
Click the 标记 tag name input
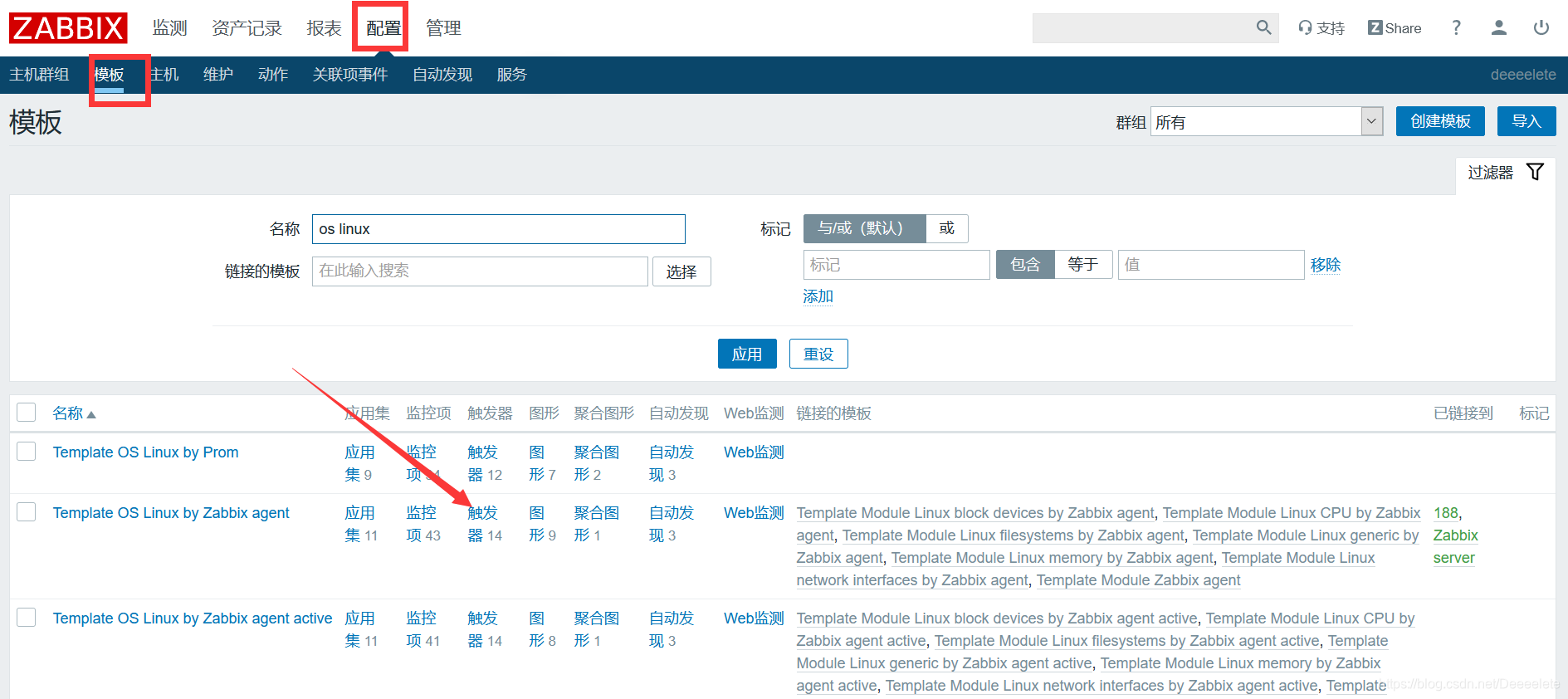896,265
